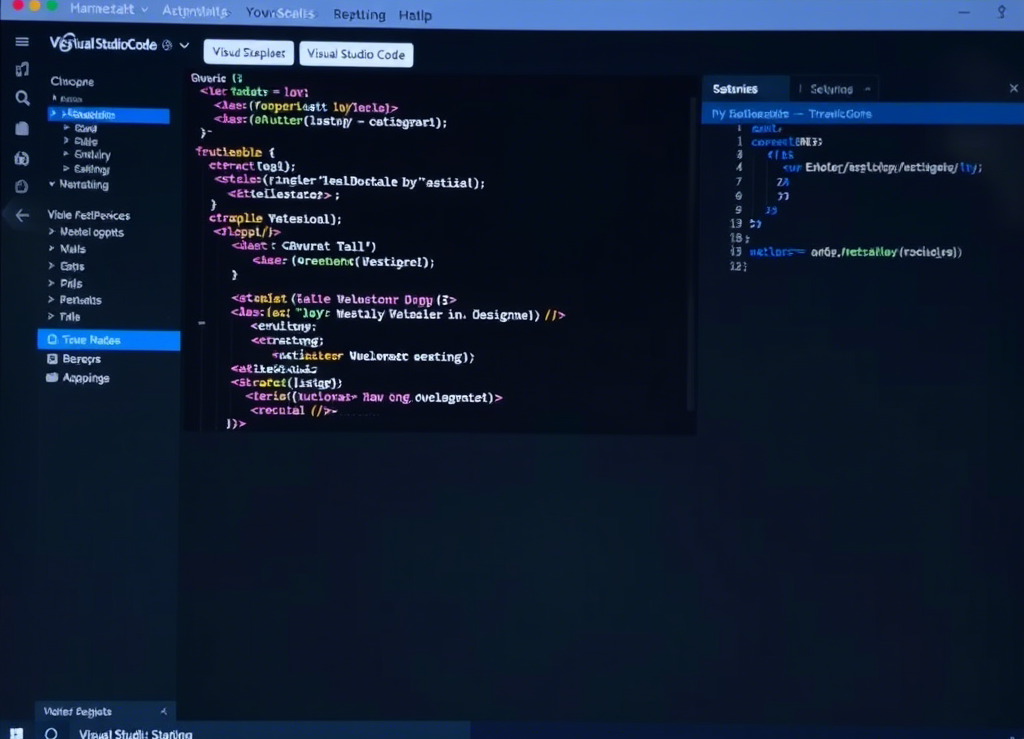Click the Visud Szploer button
The width and height of the screenshot is (1024, 739).
click(248, 53)
